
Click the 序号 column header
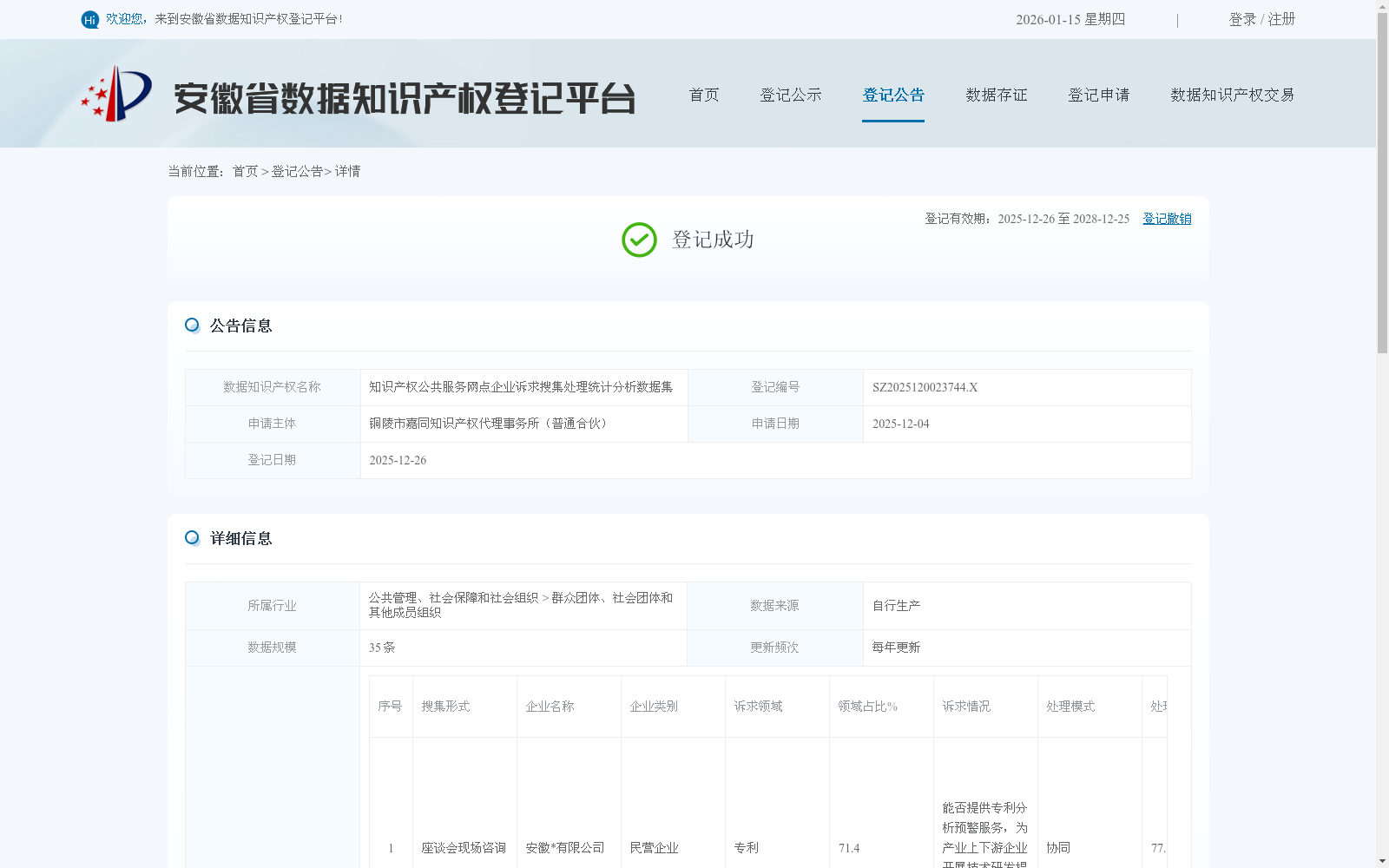390,707
